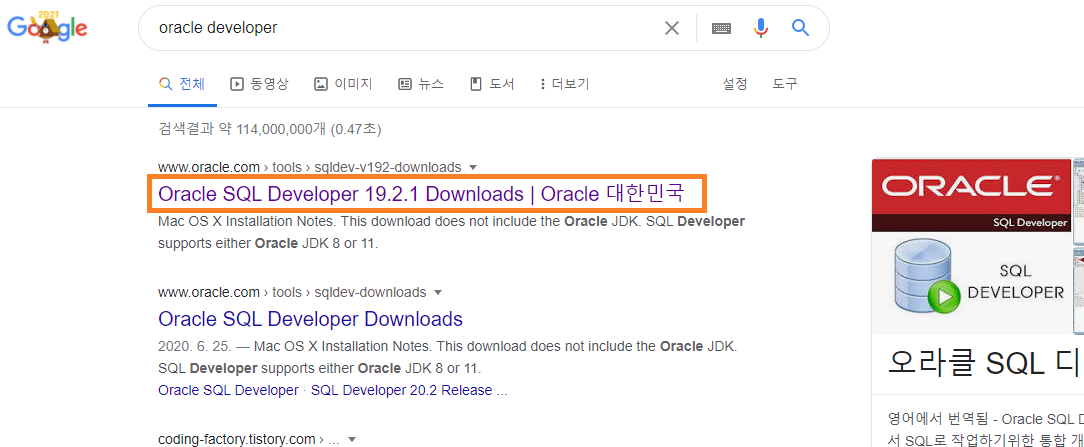Open 'Oracle SQL Developer Downloads' result
This screenshot has width=1084, height=447.
pos(310,319)
